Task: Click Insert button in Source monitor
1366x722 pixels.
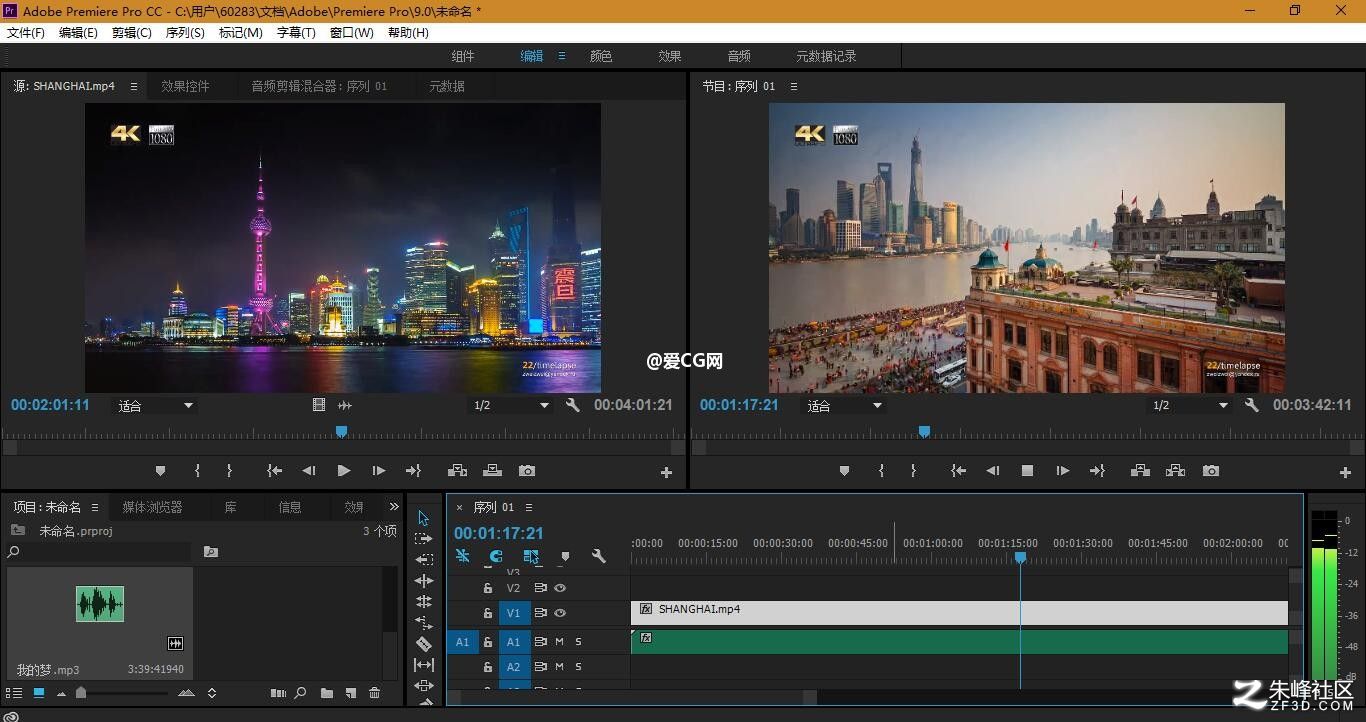Action: [x=457, y=470]
